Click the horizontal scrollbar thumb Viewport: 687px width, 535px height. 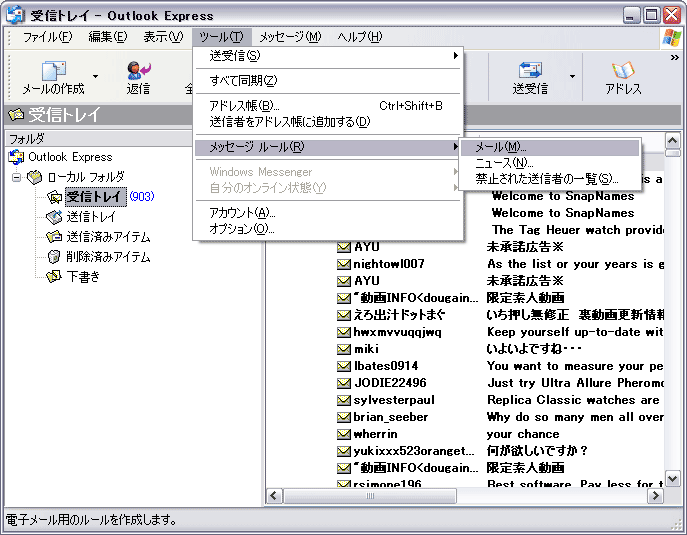370,496
